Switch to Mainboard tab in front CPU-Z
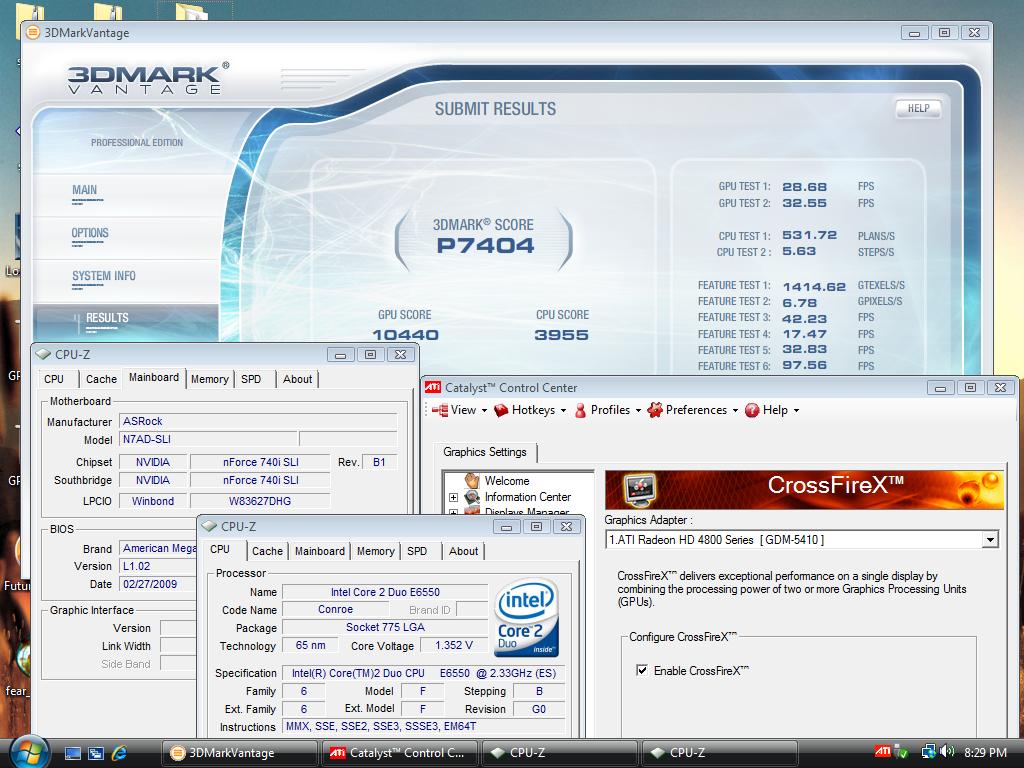Viewport: 1024px width, 768px height. (x=319, y=551)
